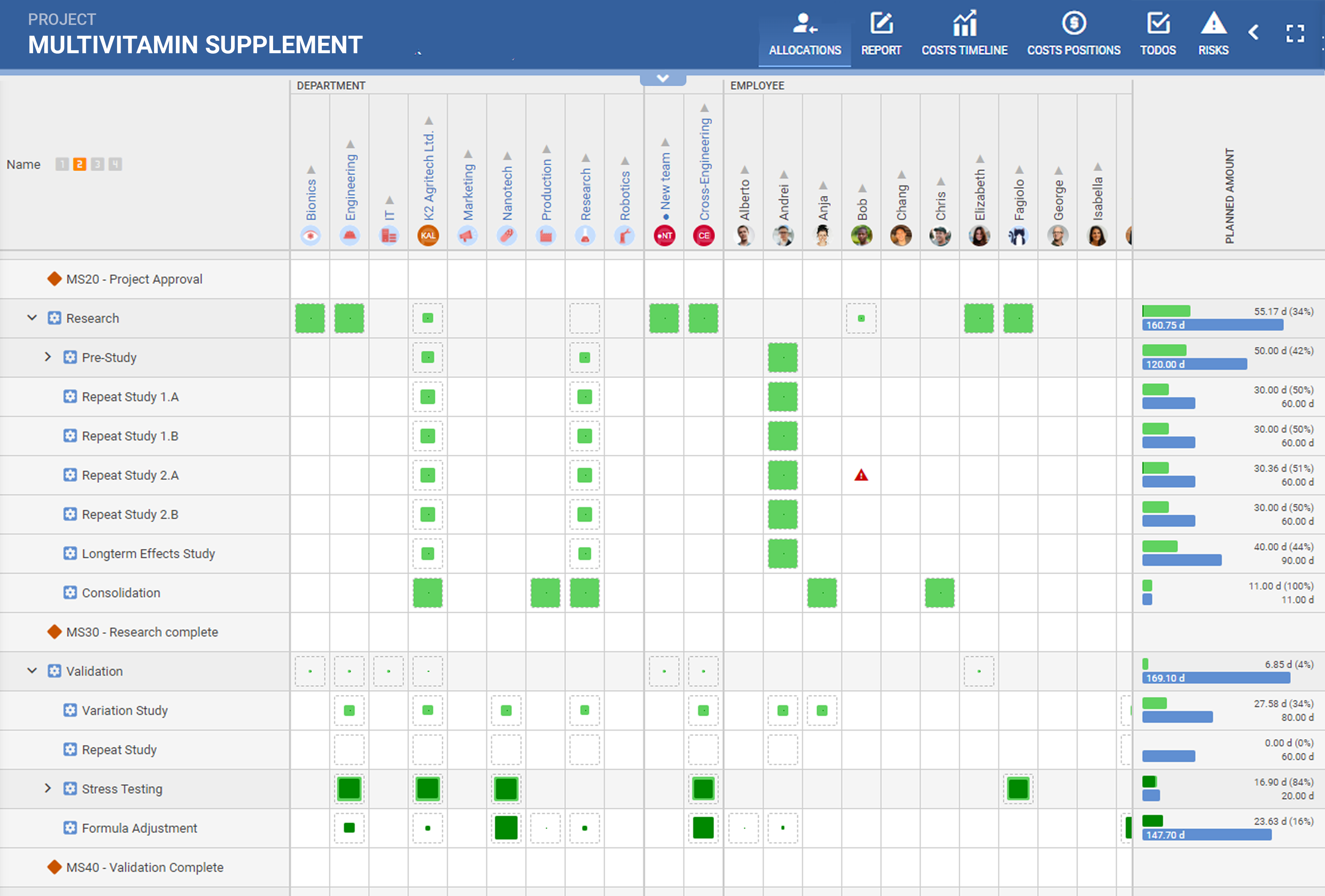Toggle fullscreen mode icon

[x=1295, y=33]
